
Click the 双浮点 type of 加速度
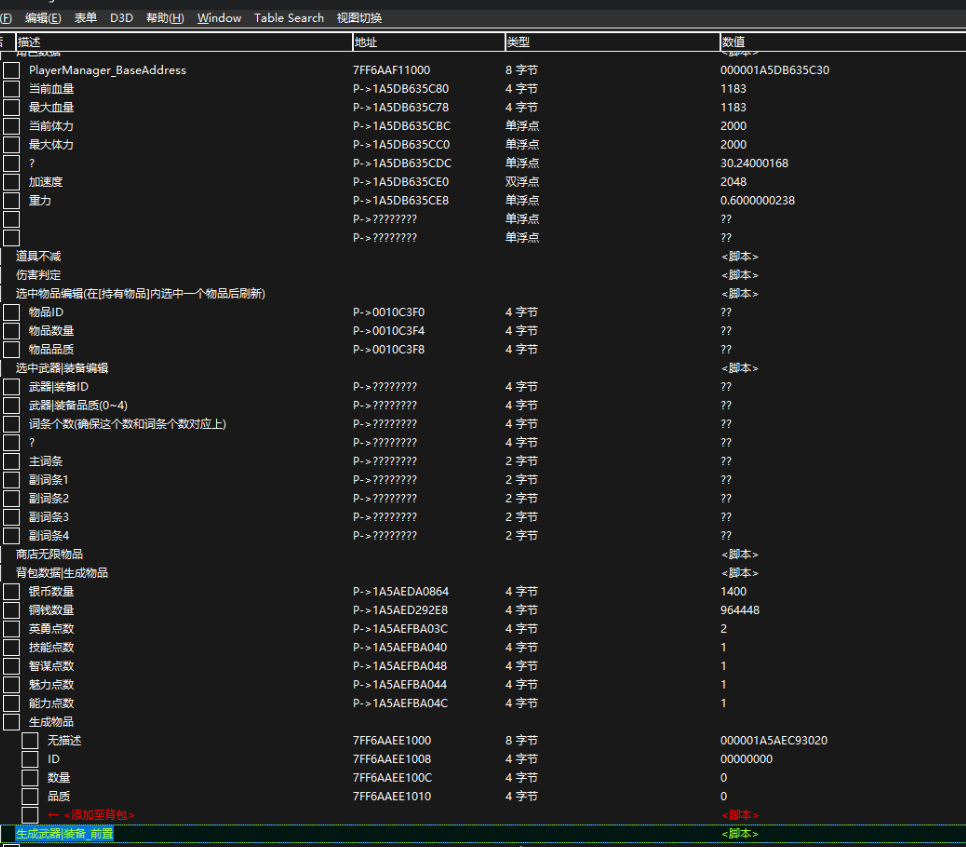pos(521,182)
